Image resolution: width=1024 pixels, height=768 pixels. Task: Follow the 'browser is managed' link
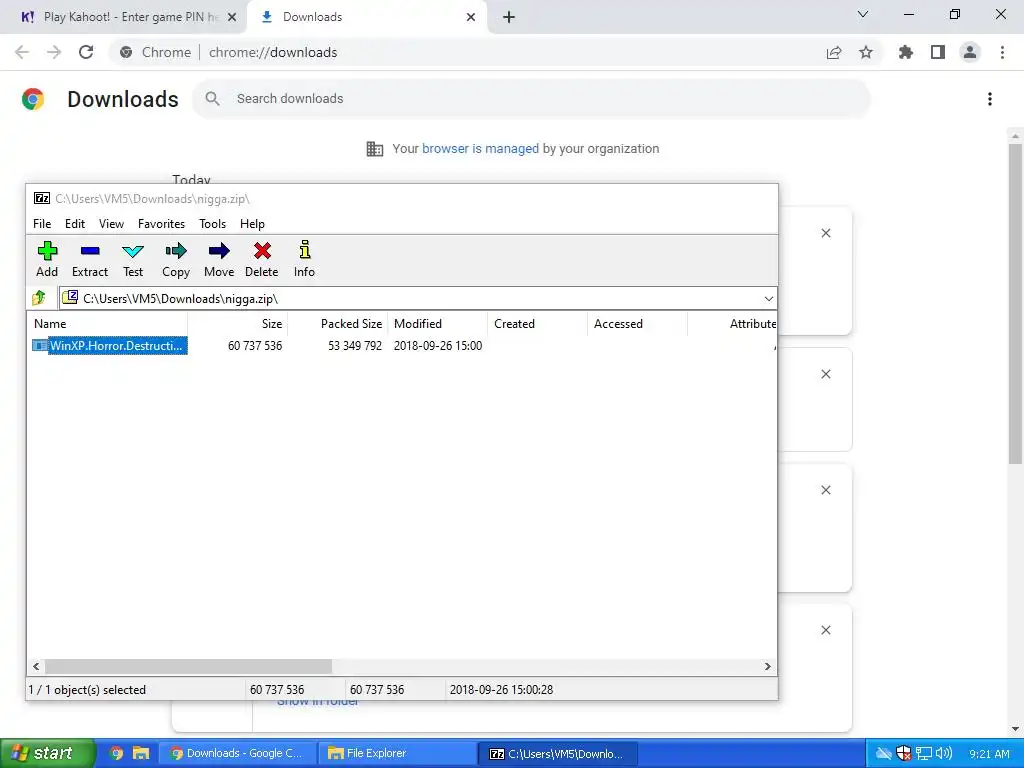pos(480,149)
